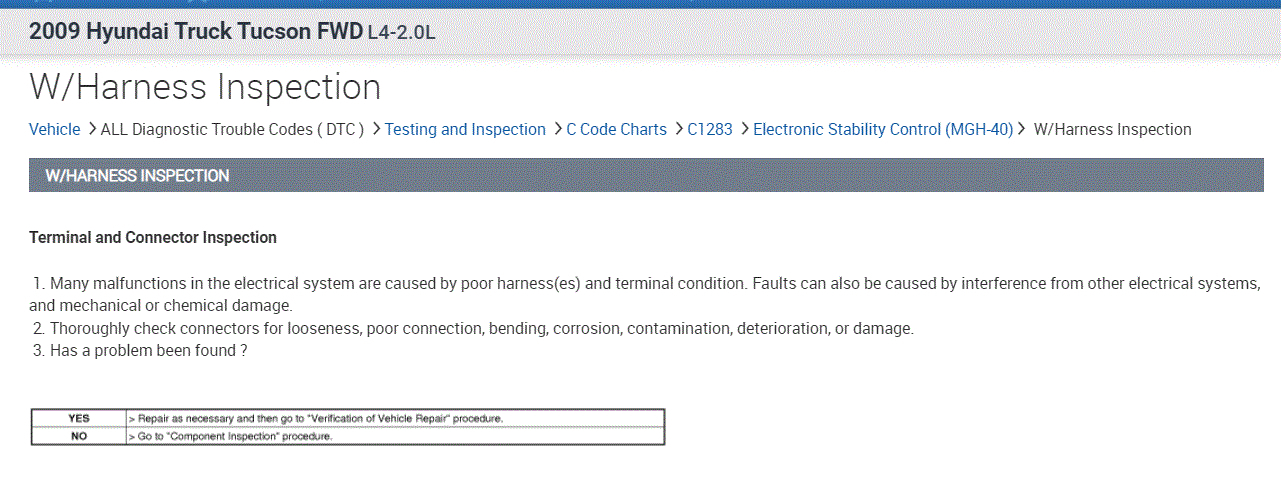The width and height of the screenshot is (1281, 481).
Task: Open Electronic Stability Control (MGH-40) link
Action: (883, 130)
